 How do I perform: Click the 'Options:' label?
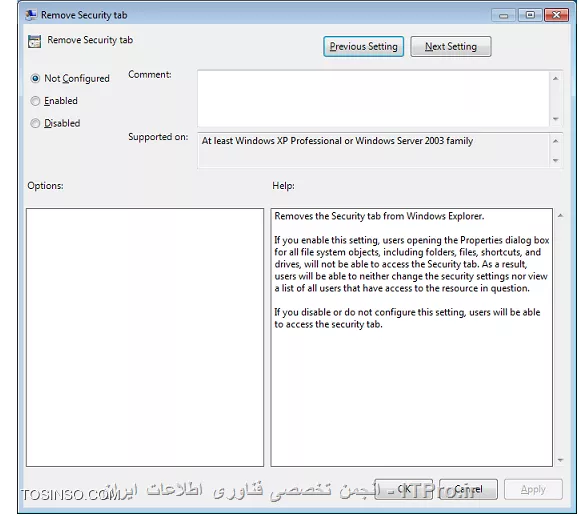(45, 186)
